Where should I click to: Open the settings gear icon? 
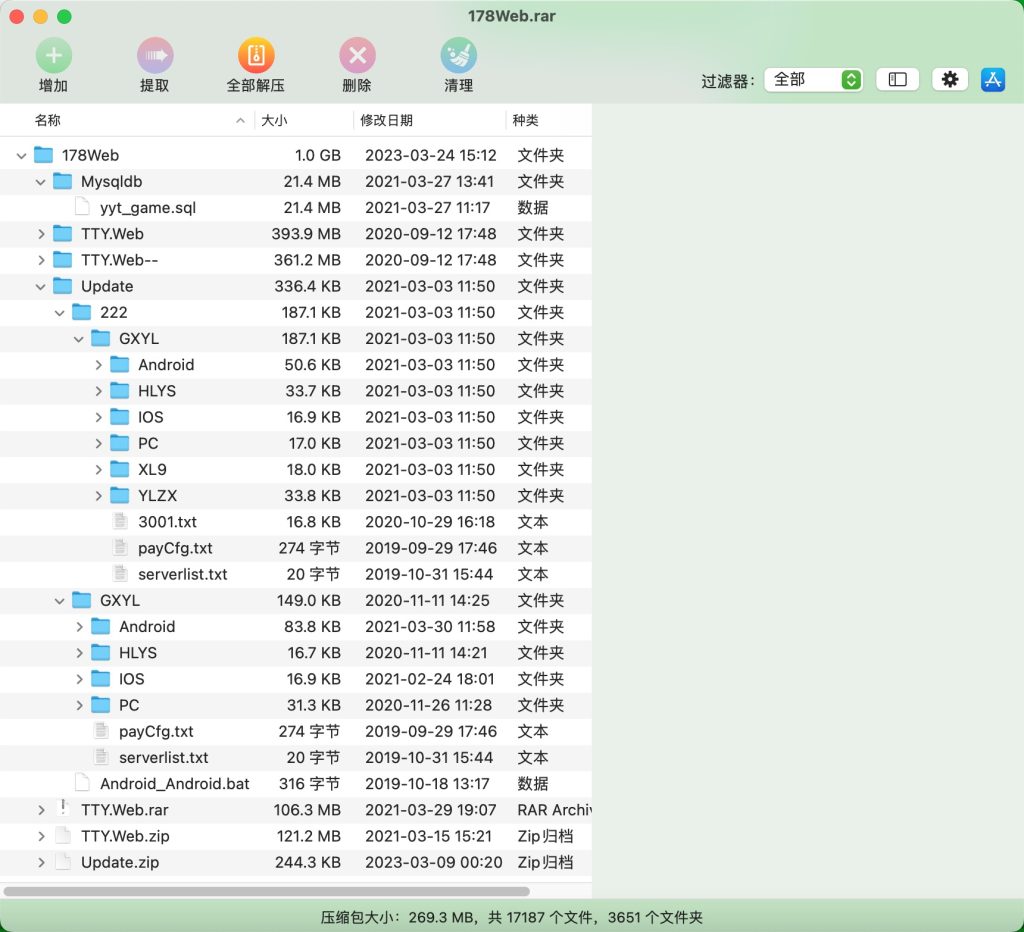pos(949,80)
